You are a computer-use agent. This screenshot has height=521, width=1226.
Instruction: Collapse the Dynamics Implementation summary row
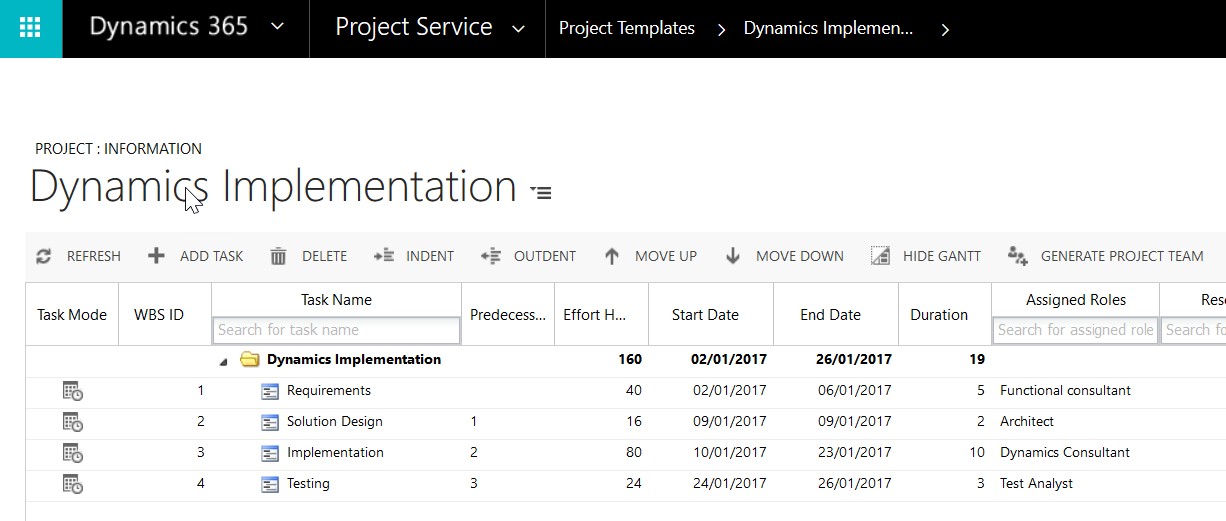[x=223, y=361]
